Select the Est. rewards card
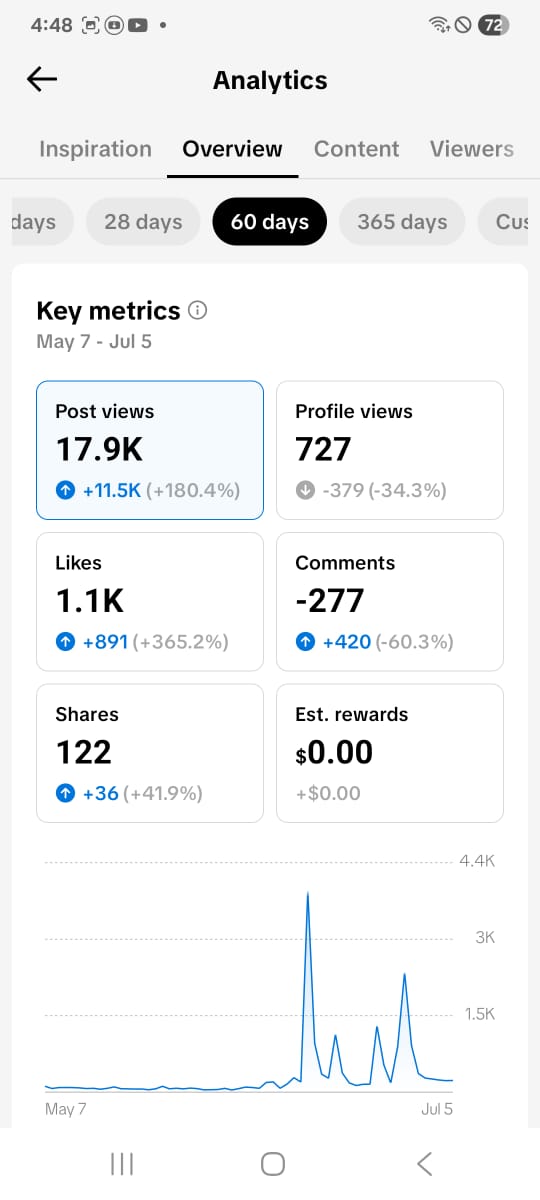Viewport: 540px width, 1200px height. pyautogui.click(x=390, y=753)
